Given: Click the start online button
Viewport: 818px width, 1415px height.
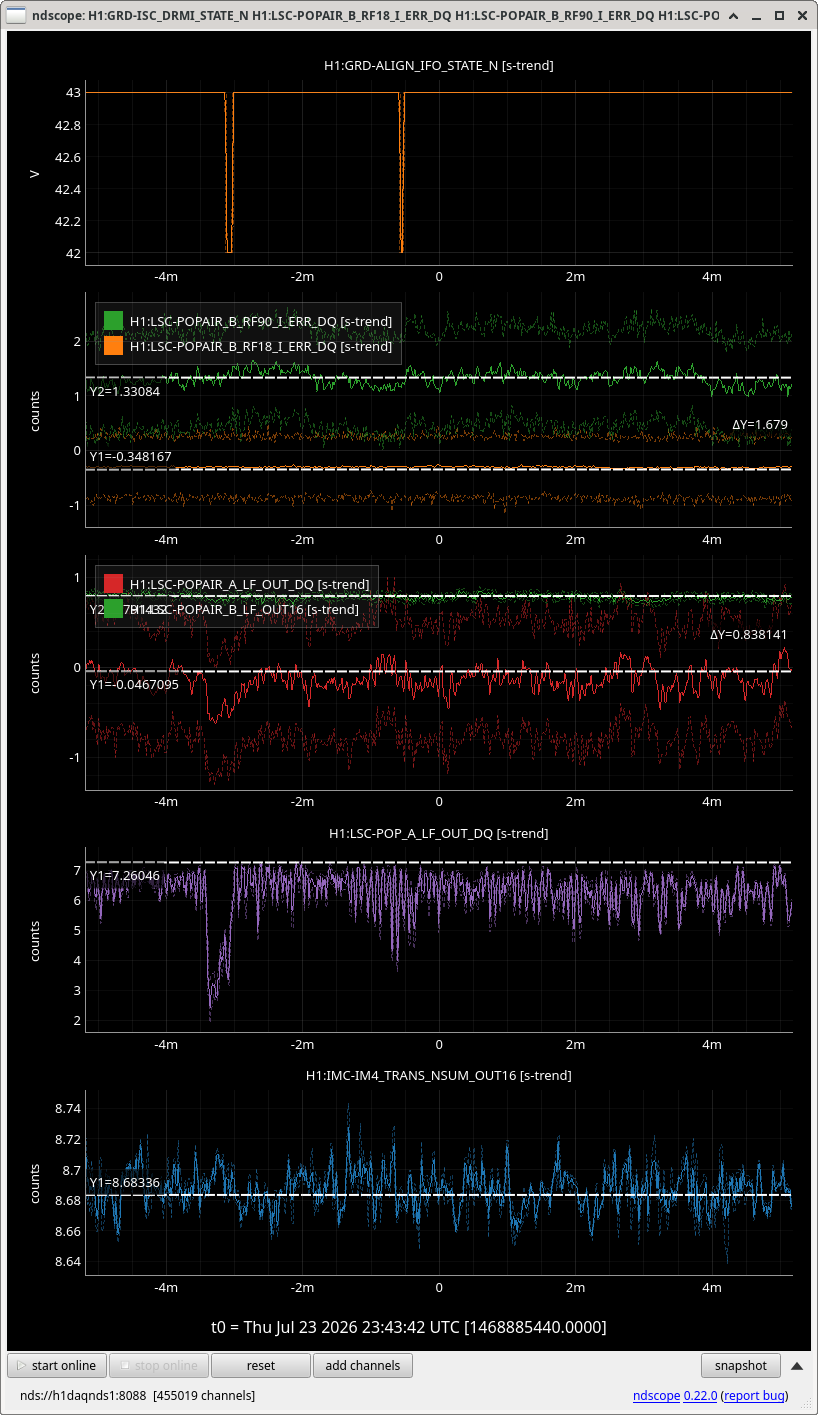Looking at the screenshot, I should pos(57,1365).
